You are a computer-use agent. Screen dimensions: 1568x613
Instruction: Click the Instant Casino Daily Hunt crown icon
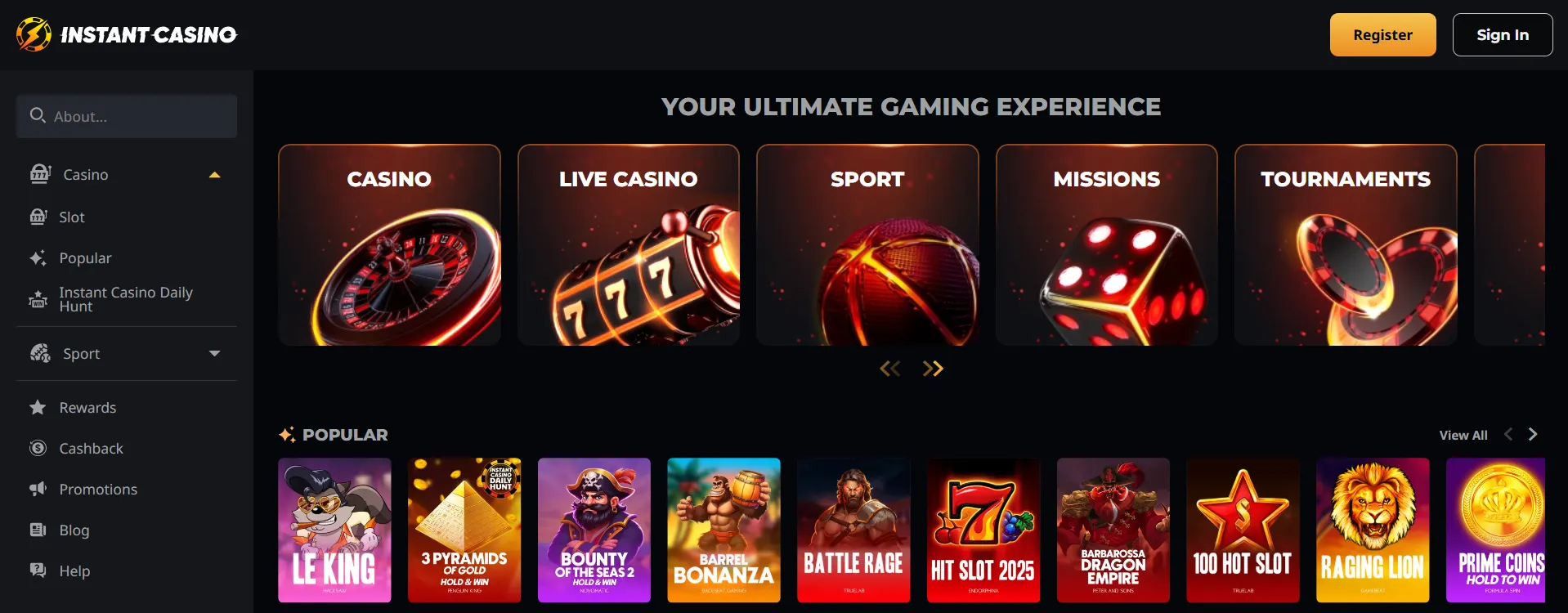coord(38,299)
